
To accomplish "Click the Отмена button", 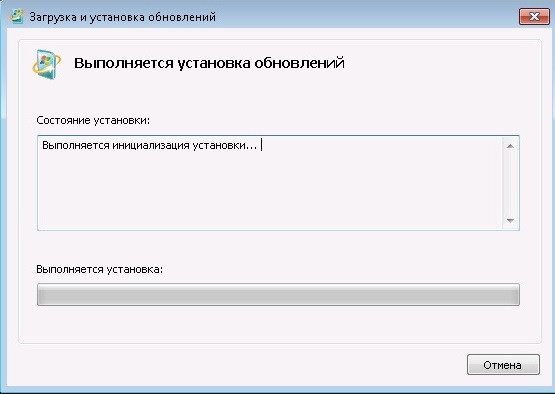I will pos(503,365).
